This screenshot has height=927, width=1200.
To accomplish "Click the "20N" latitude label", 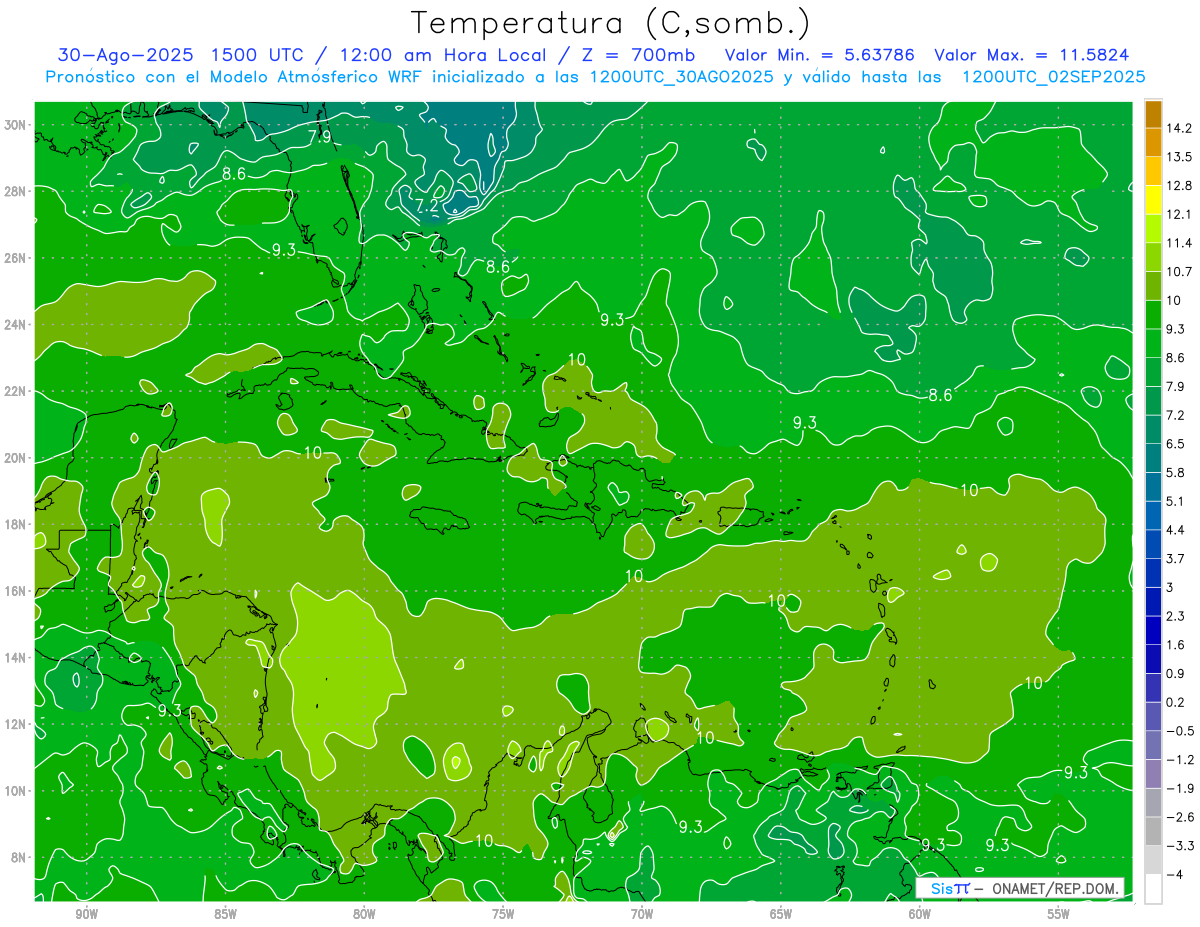I will pos(16,458).
